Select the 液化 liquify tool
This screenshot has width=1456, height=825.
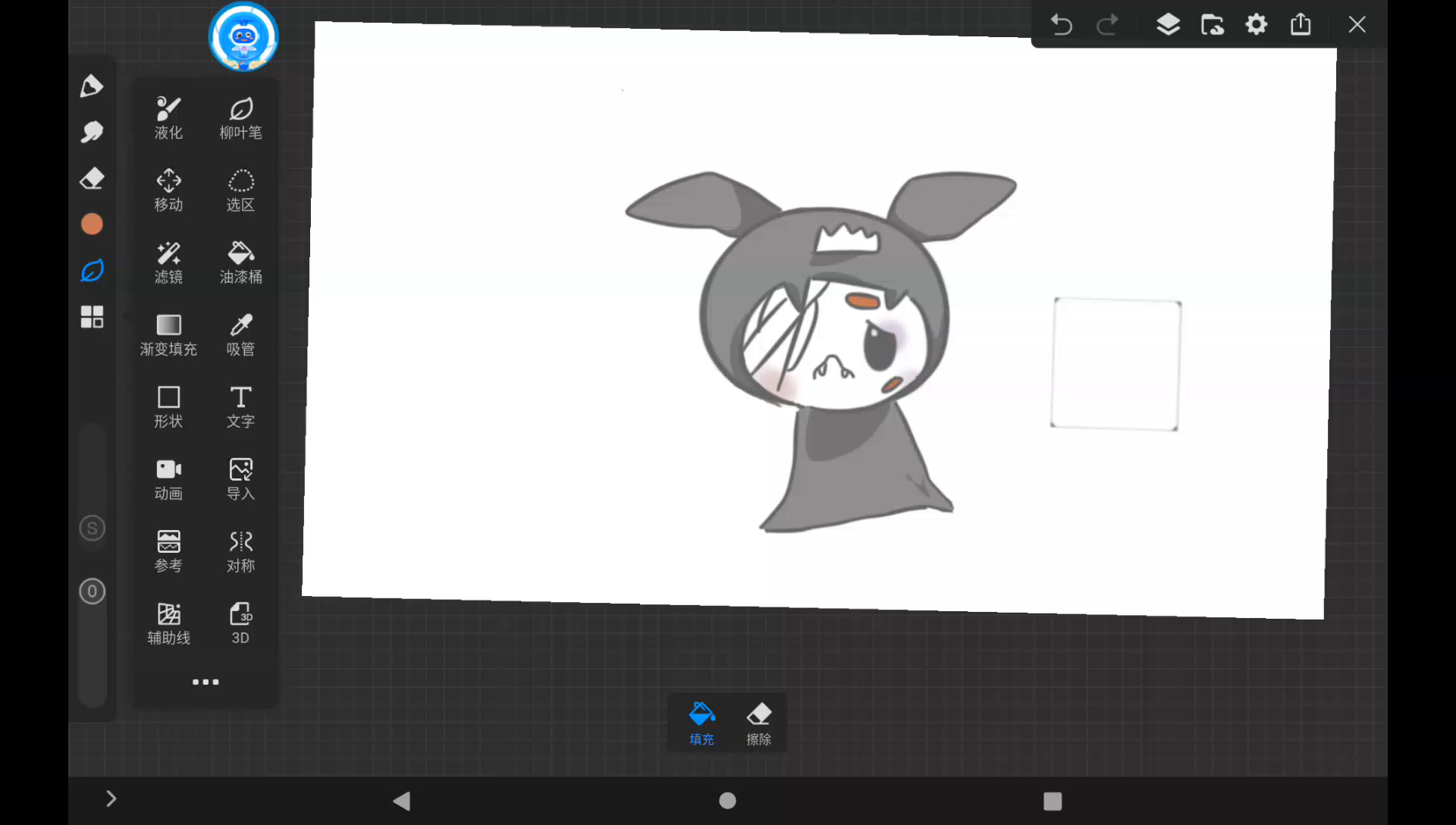[x=168, y=118]
